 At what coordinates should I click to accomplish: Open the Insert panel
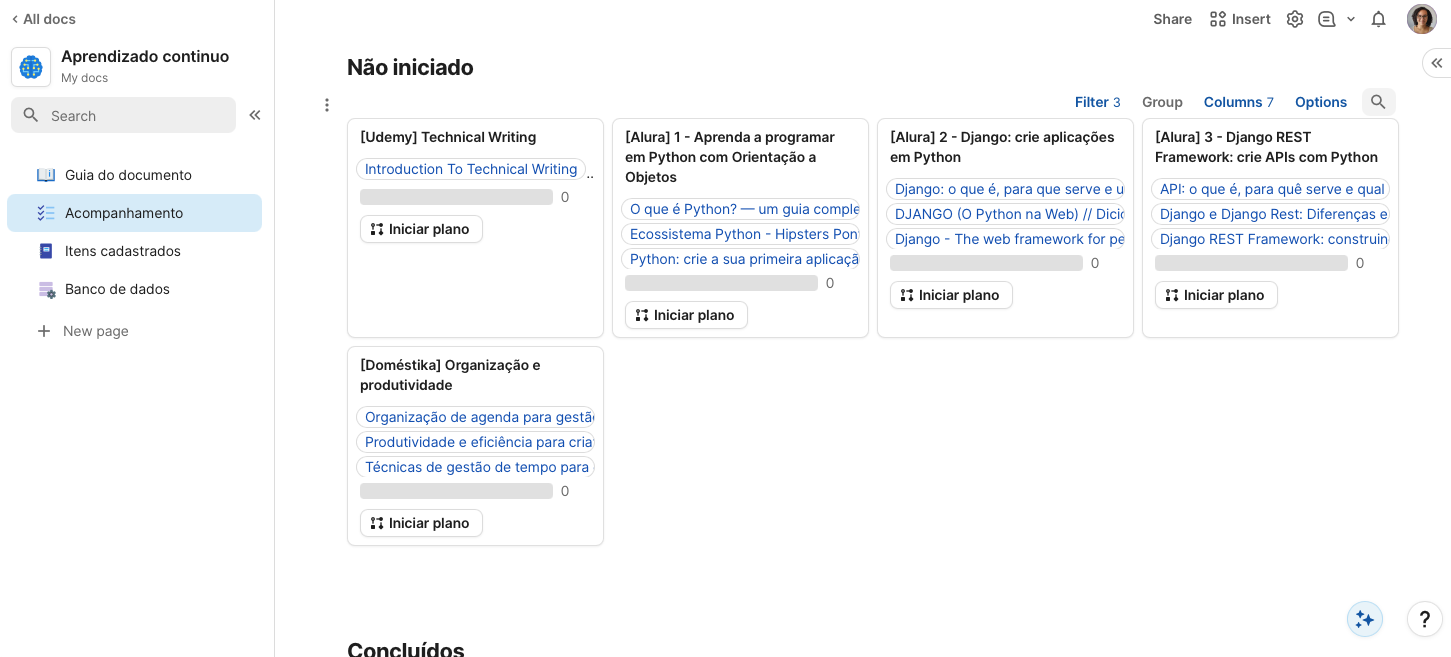1239,18
